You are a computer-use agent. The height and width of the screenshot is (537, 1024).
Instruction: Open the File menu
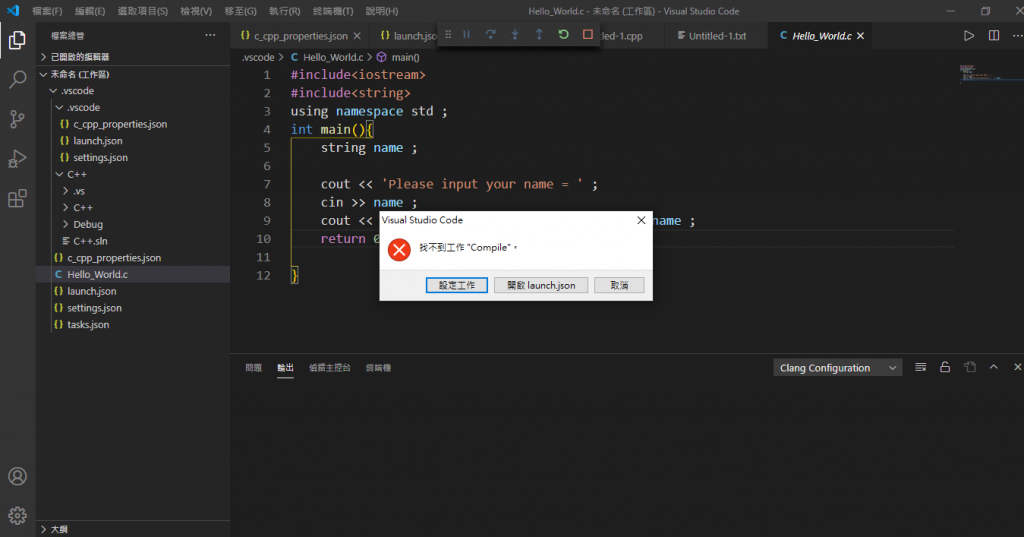click(47, 11)
